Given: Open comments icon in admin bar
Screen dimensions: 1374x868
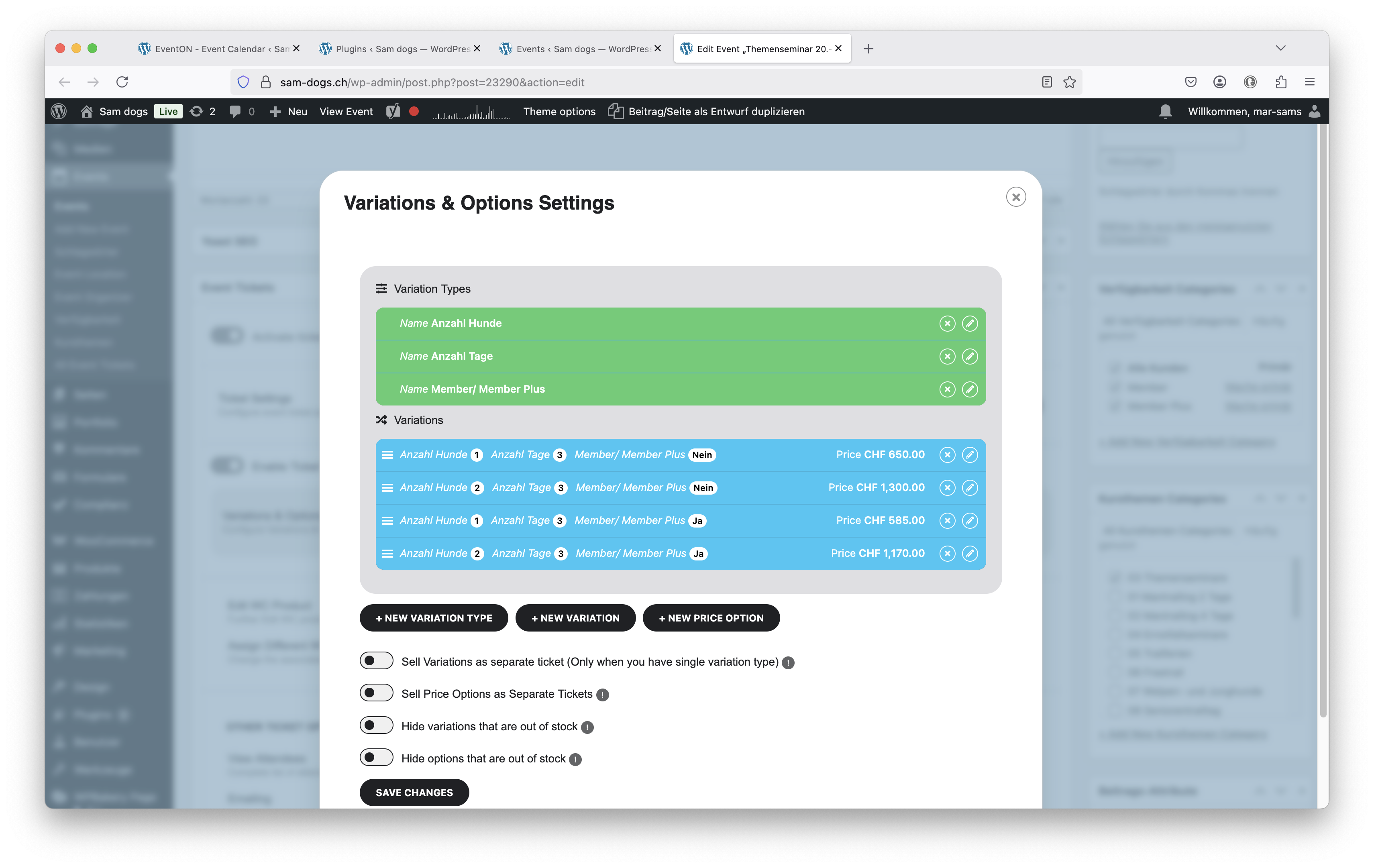Looking at the screenshot, I should coord(242,111).
